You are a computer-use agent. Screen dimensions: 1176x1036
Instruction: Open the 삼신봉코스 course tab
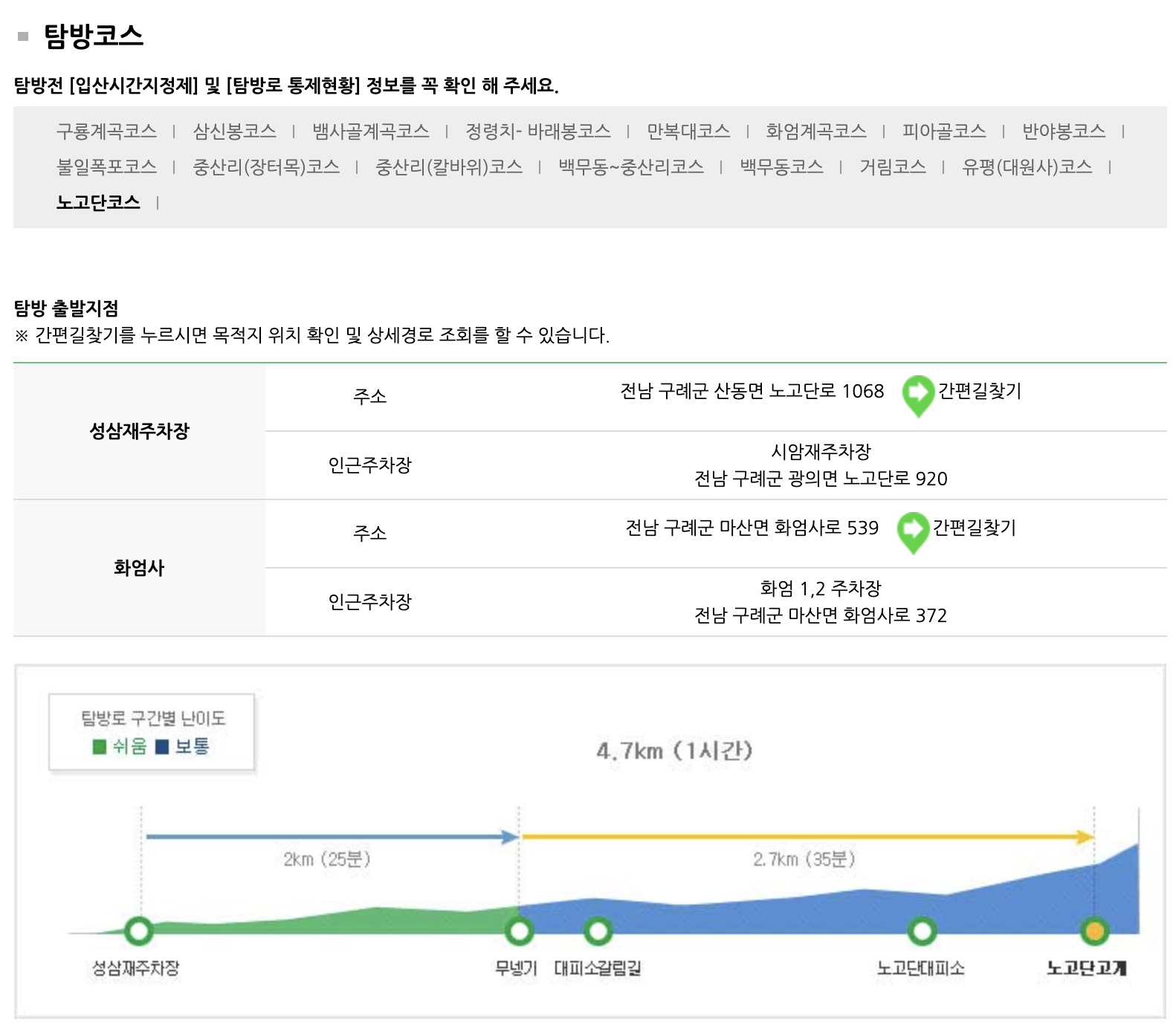click(x=234, y=132)
